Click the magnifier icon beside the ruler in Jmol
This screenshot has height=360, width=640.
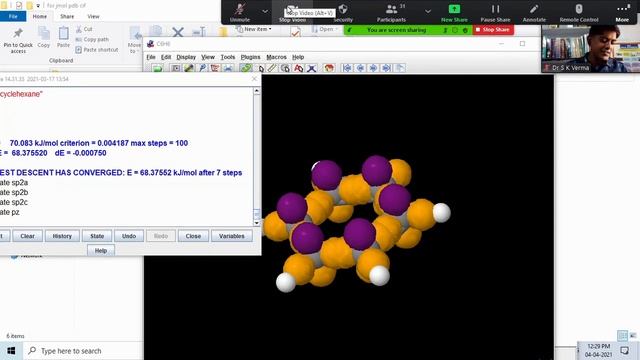[285, 68]
